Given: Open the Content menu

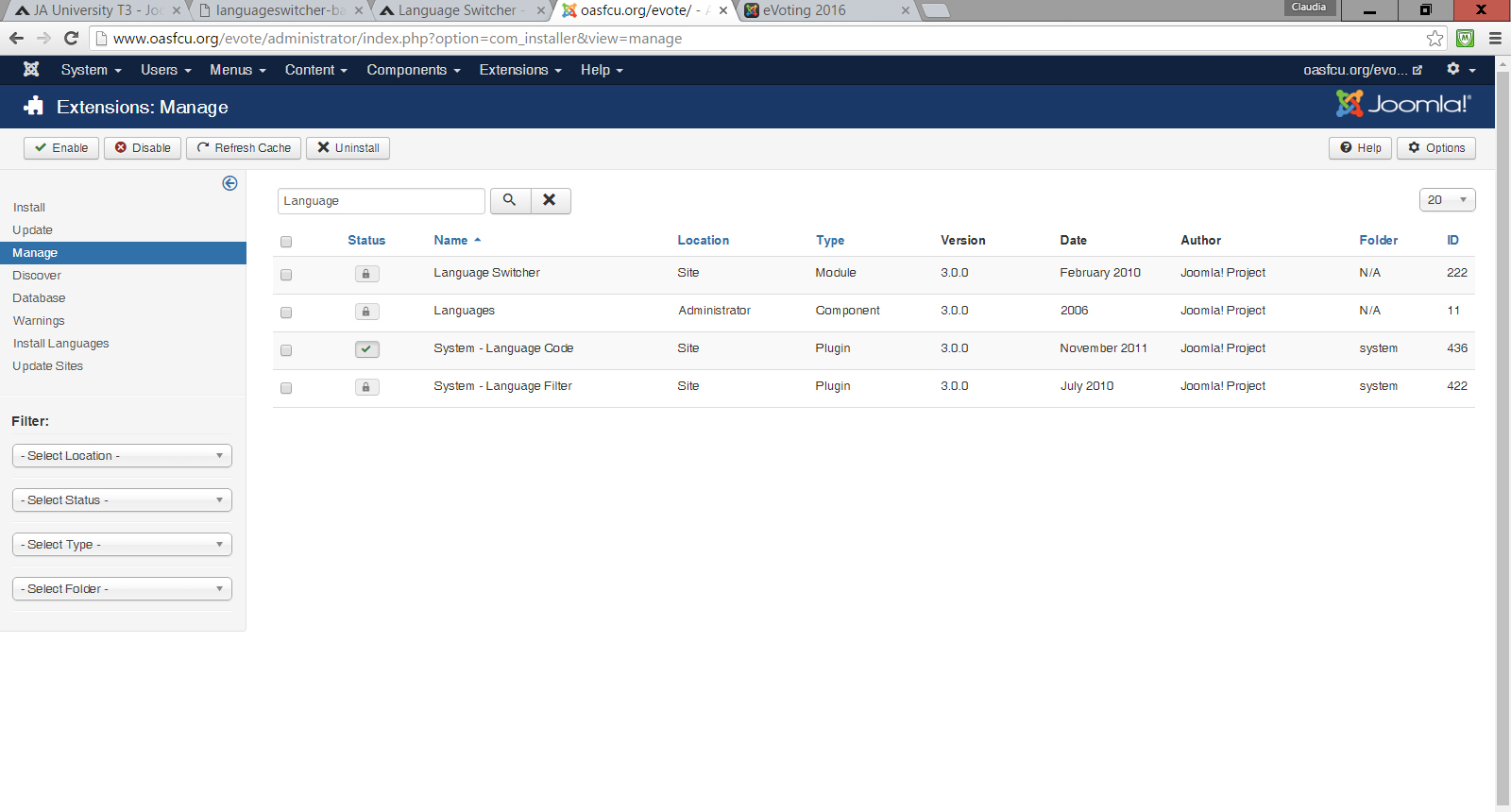Looking at the screenshot, I should point(316,70).
